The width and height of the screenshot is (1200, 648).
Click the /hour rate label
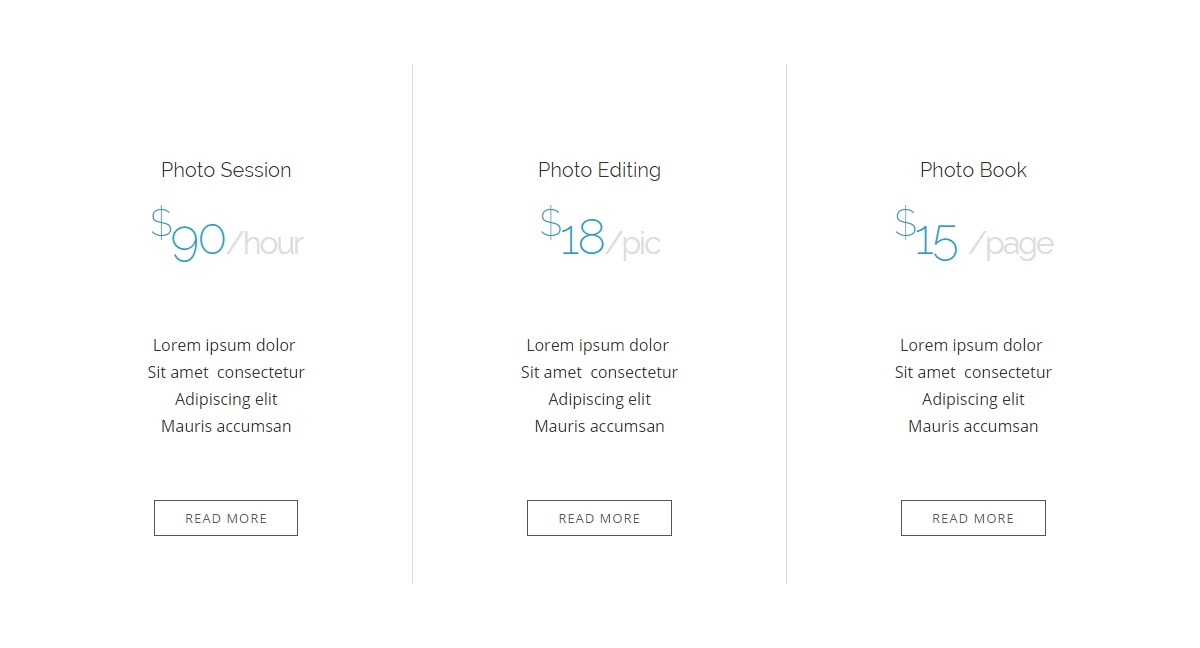(265, 243)
